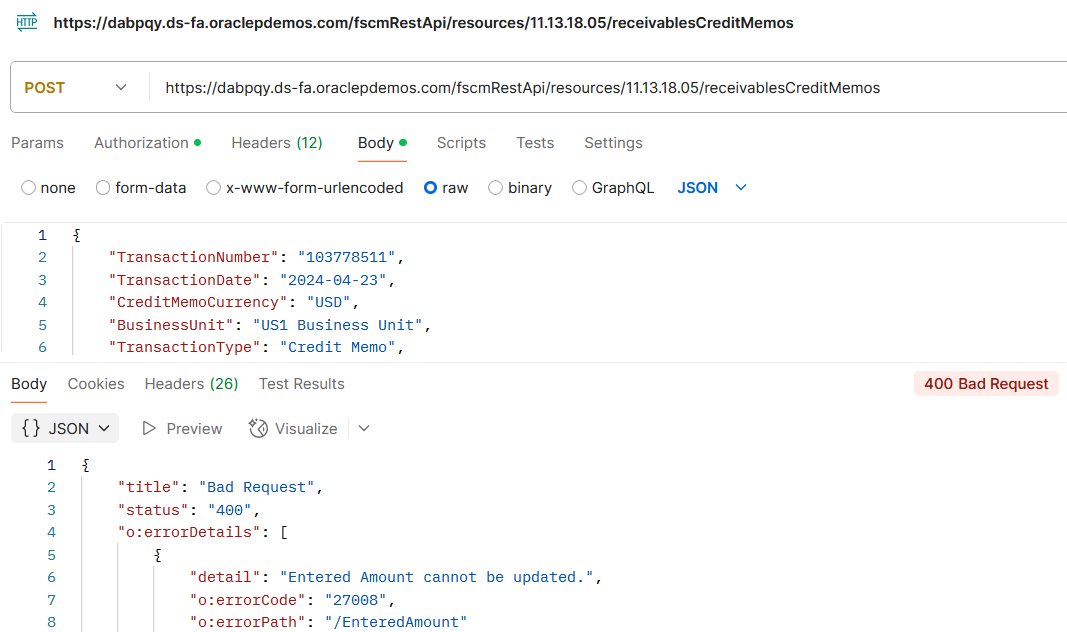
Task: Switch body type to form-data
Action: tap(102, 188)
